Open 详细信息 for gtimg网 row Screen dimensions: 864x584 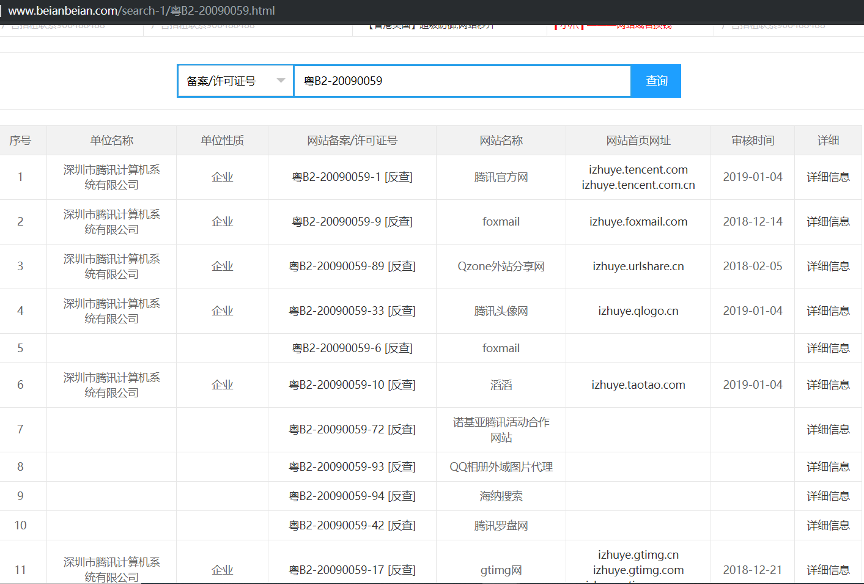(828, 570)
